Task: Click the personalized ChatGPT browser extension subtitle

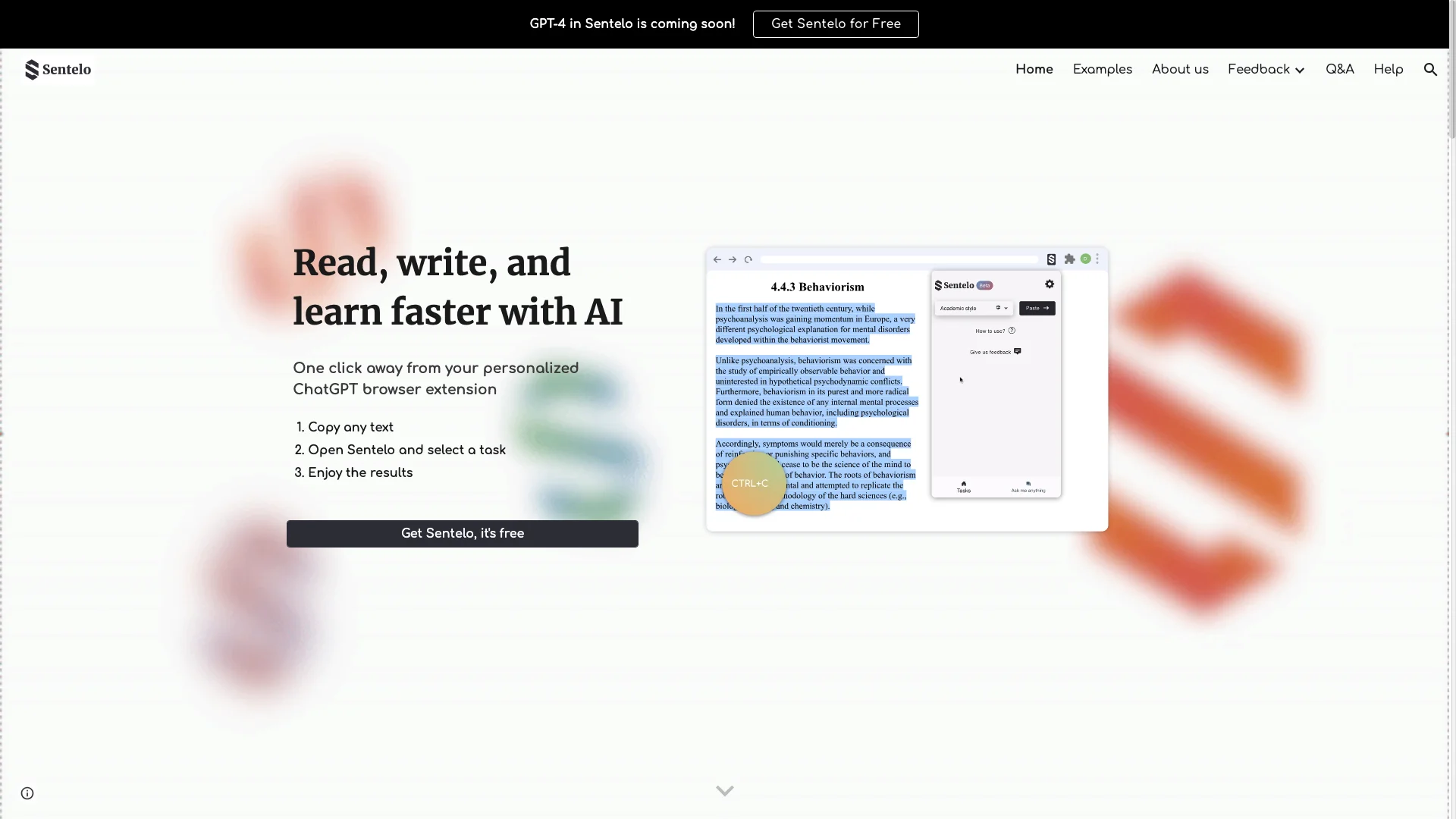Action: (x=436, y=379)
